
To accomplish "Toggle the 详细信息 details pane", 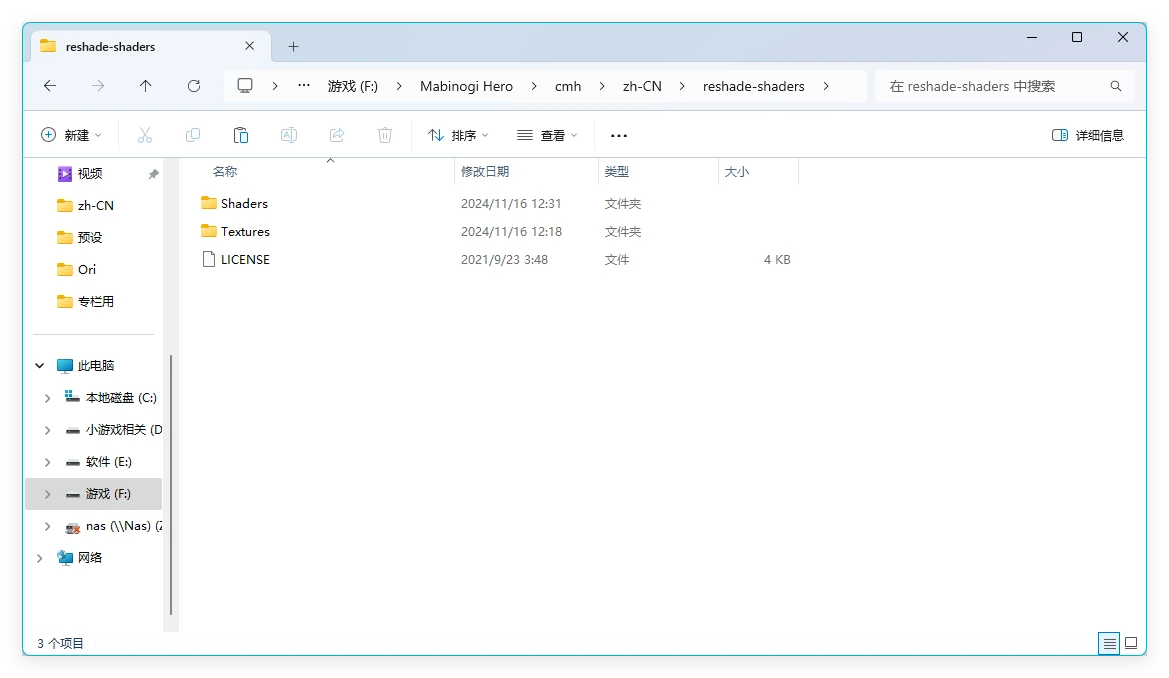I will (1088, 135).
